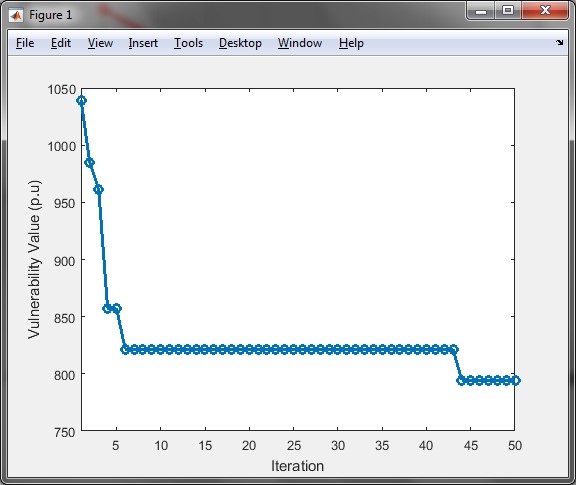The image size is (576, 485).
Task: Click the y-axis tick label 800
Action: [x=65, y=375]
